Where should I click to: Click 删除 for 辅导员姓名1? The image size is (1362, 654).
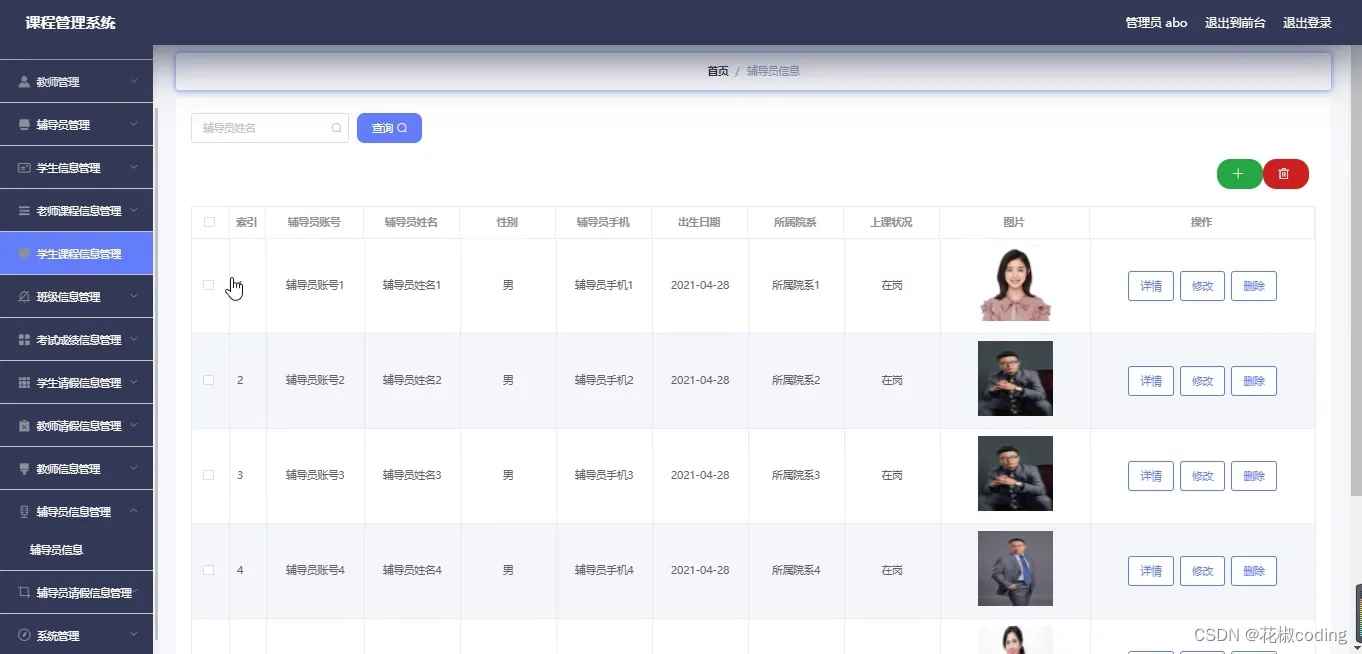[x=1254, y=286]
